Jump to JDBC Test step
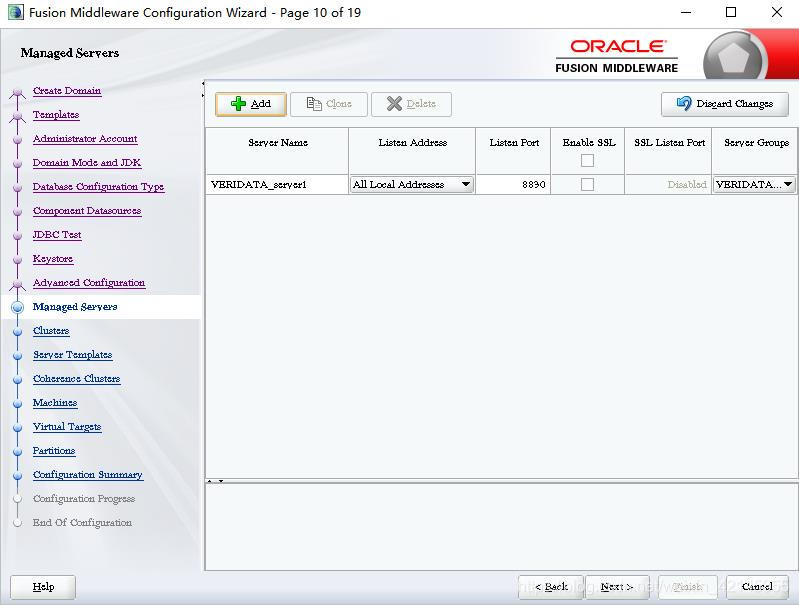Viewport: 799px width, 605px height. click(57, 234)
